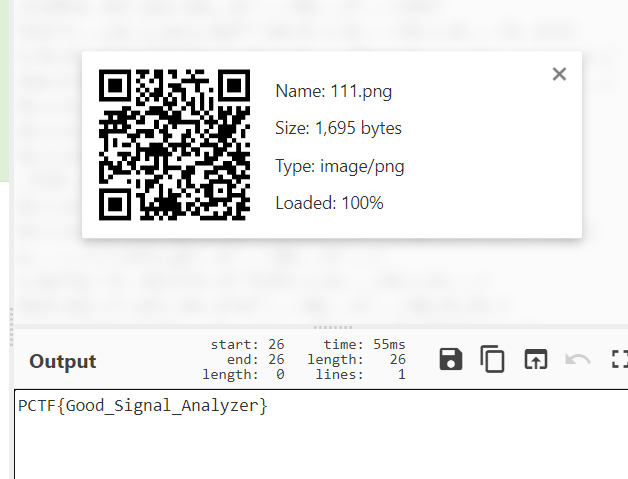628x479 pixels.
Task: Save output to file icon
Action: pos(451,359)
